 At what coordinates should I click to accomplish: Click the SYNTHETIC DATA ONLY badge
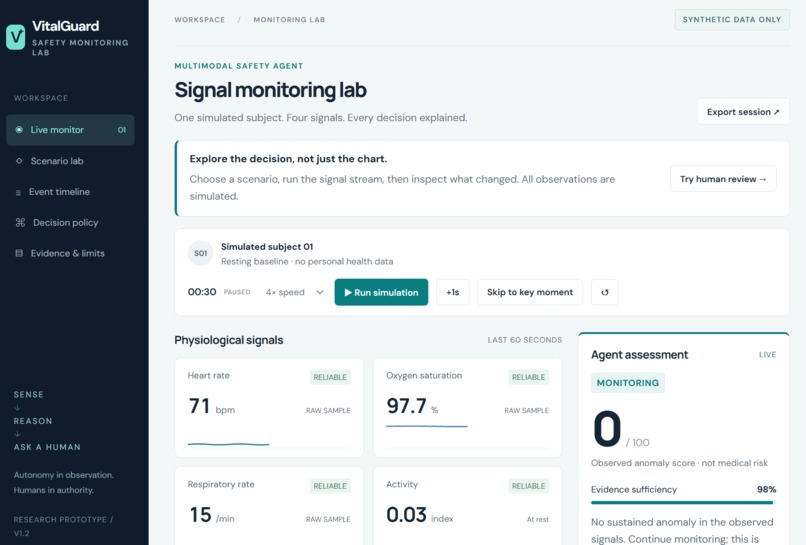732,20
